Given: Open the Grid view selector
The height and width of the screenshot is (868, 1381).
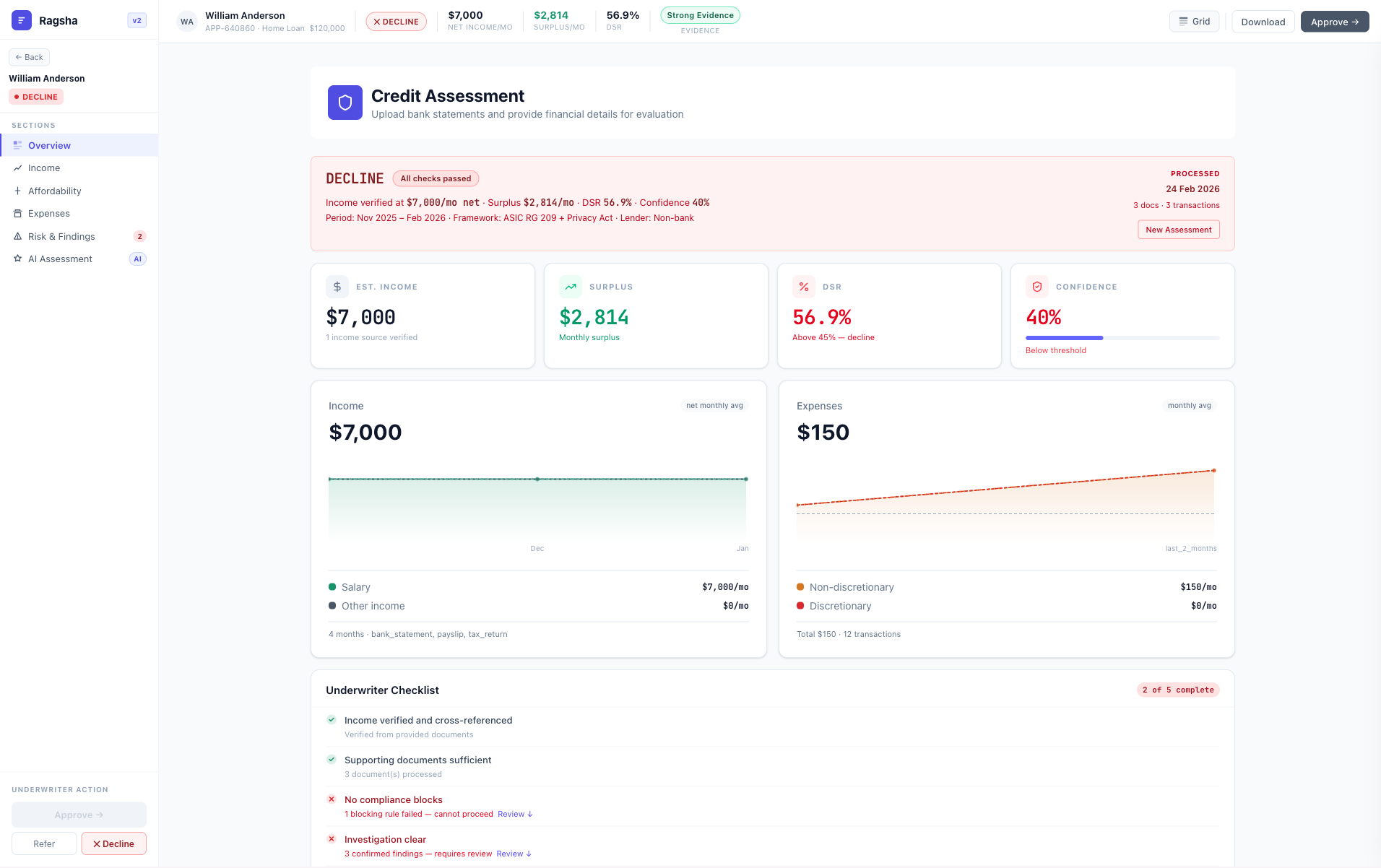Looking at the screenshot, I should coord(1194,21).
